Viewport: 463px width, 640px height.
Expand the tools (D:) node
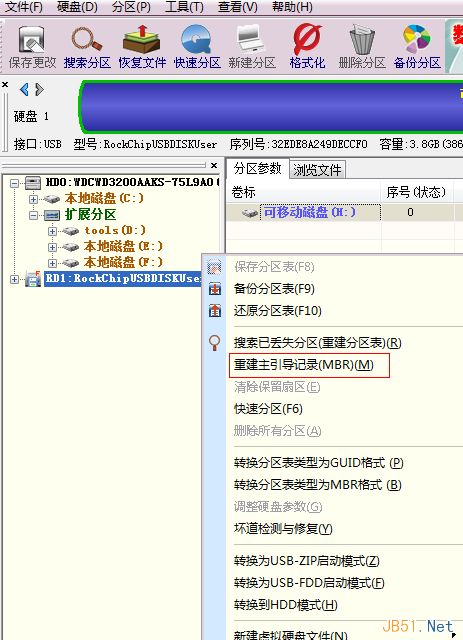click(x=52, y=231)
